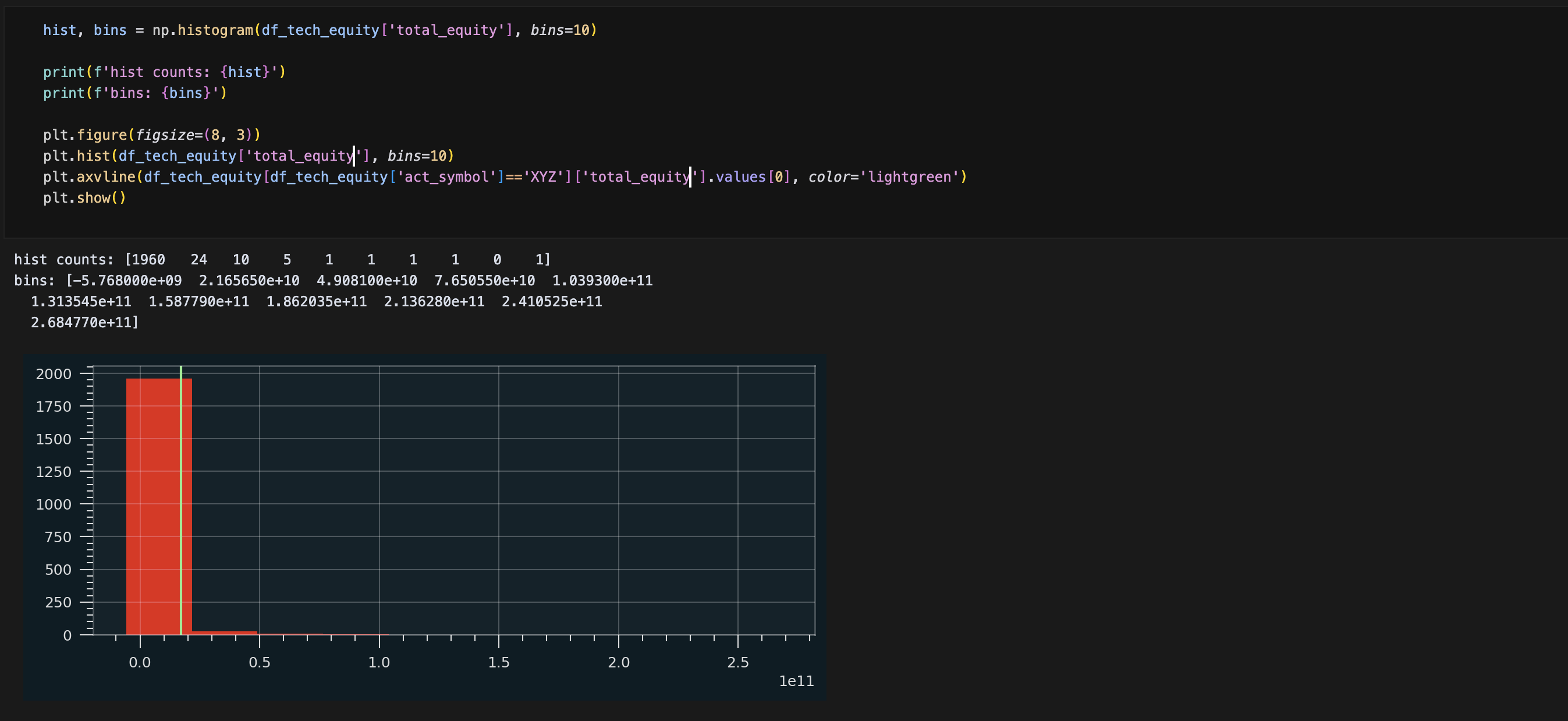Click the print bins code line
Image resolution: width=1568 pixels, height=721 pixels.
tap(134, 93)
